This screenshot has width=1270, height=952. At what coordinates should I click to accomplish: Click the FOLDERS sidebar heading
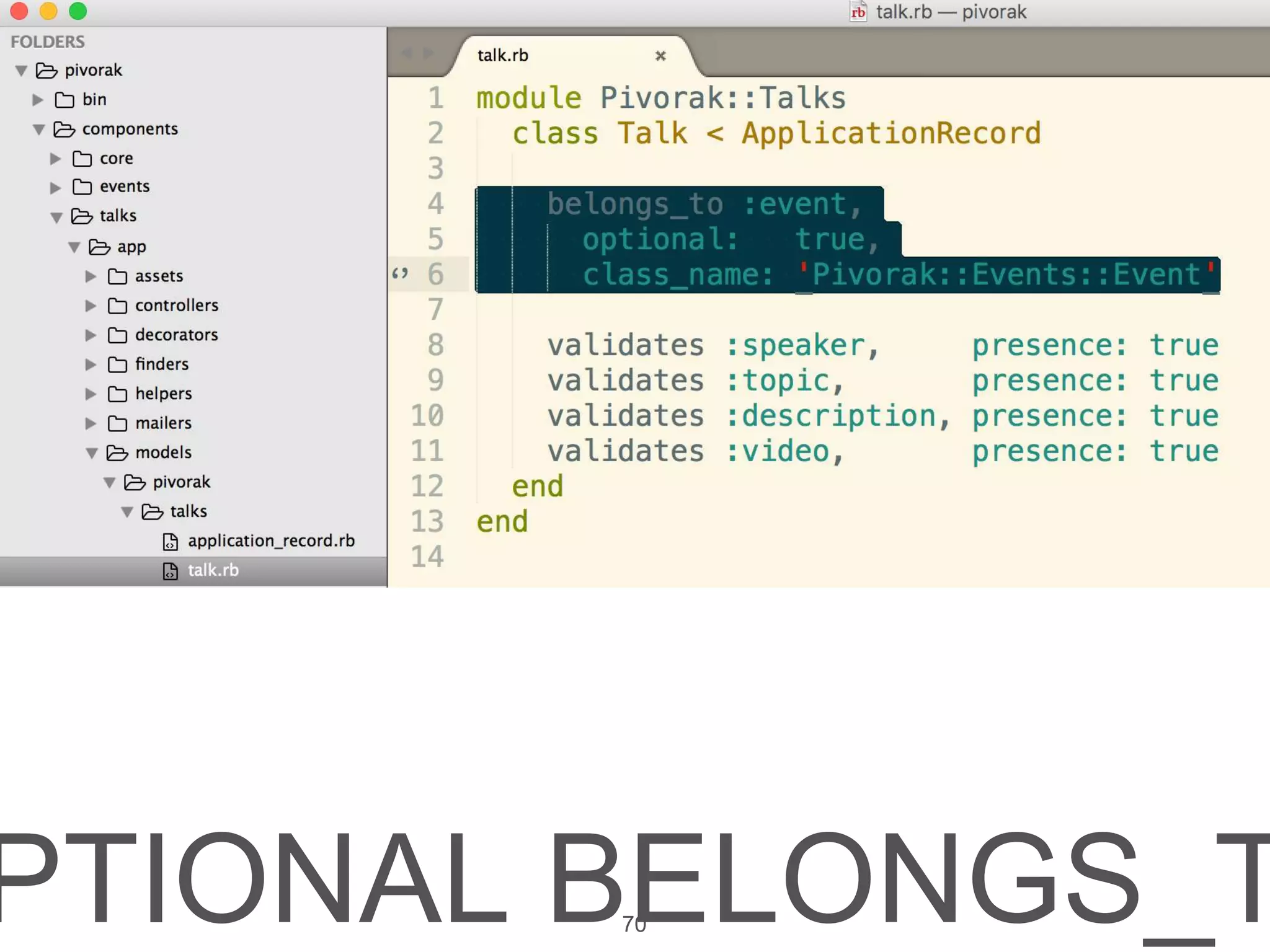click(48, 42)
